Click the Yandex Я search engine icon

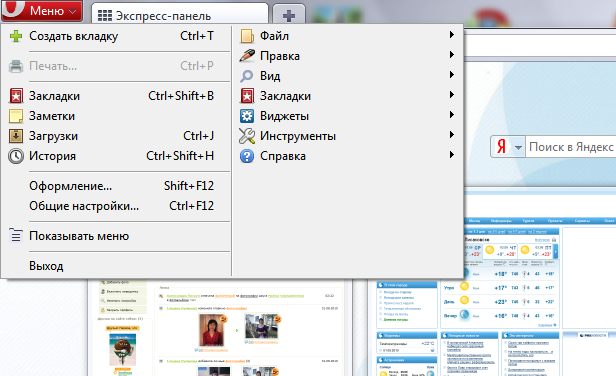click(501, 147)
